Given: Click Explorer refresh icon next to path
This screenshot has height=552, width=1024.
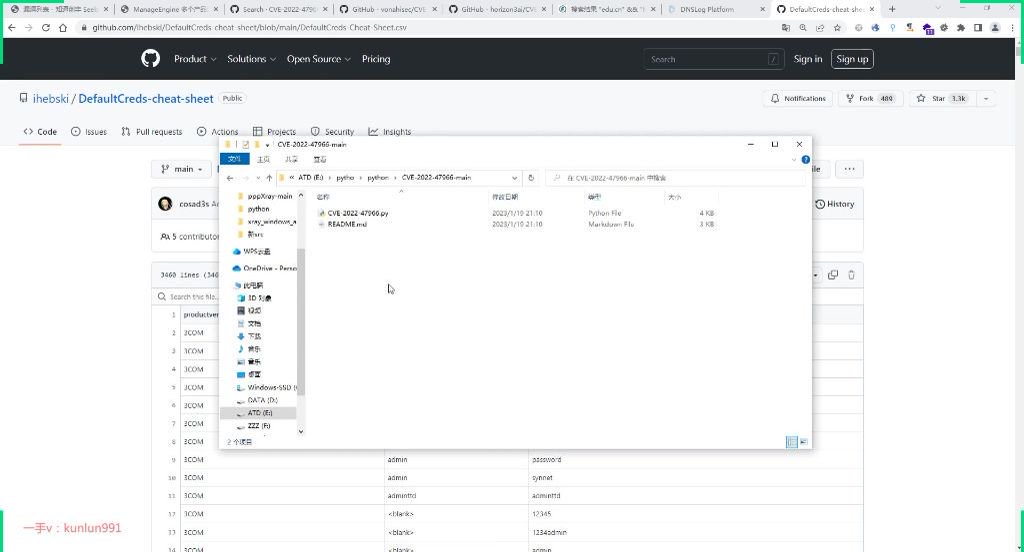Looking at the screenshot, I should tap(531, 178).
